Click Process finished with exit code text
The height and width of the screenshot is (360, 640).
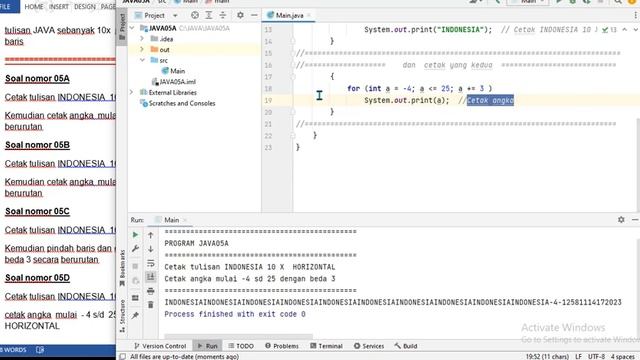pos(235,314)
